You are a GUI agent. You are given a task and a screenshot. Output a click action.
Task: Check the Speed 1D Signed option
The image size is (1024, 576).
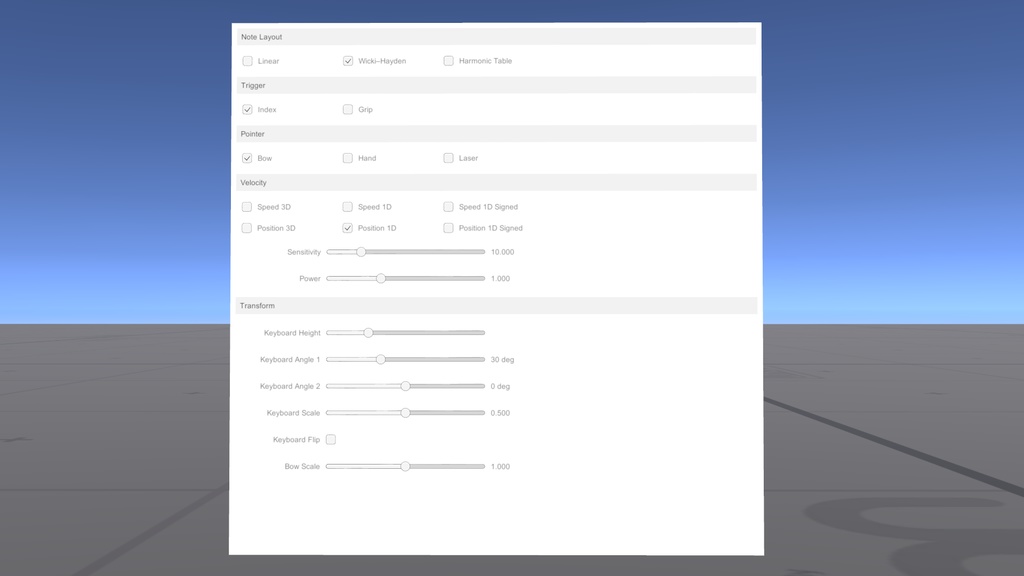click(448, 207)
